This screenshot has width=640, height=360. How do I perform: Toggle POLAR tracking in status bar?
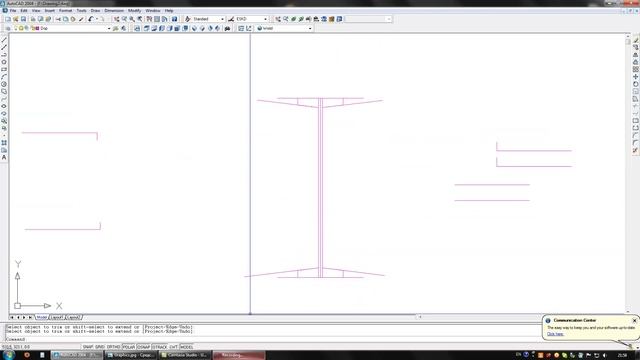coord(129,347)
